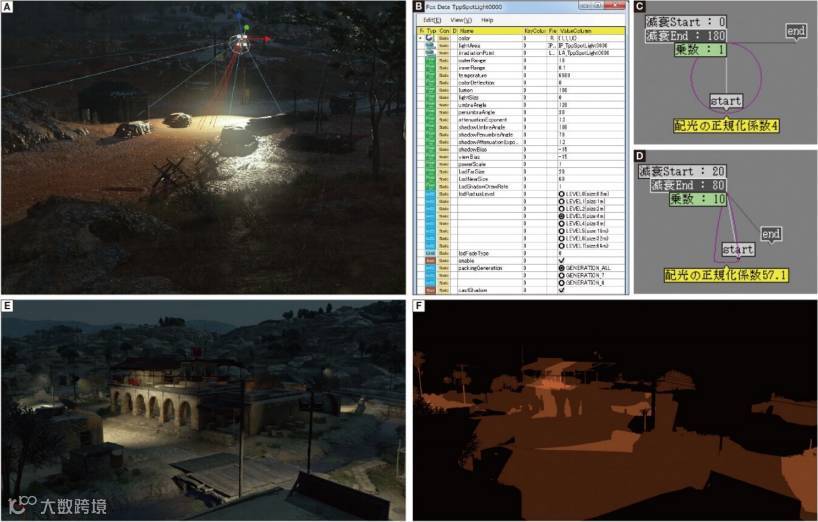This screenshot has height=522, width=818.
Task: Click the blue type badge on the lodRadiusLevel row
Action: [430, 193]
